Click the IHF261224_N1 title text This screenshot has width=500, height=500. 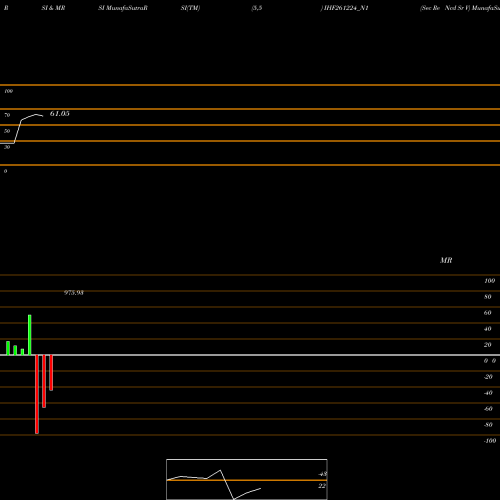[346, 8]
